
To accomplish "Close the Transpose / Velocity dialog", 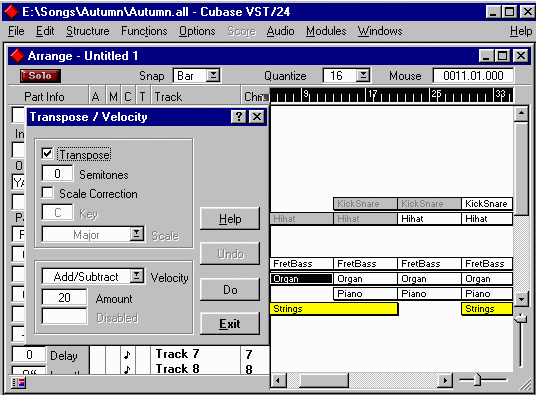I will point(257,117).
